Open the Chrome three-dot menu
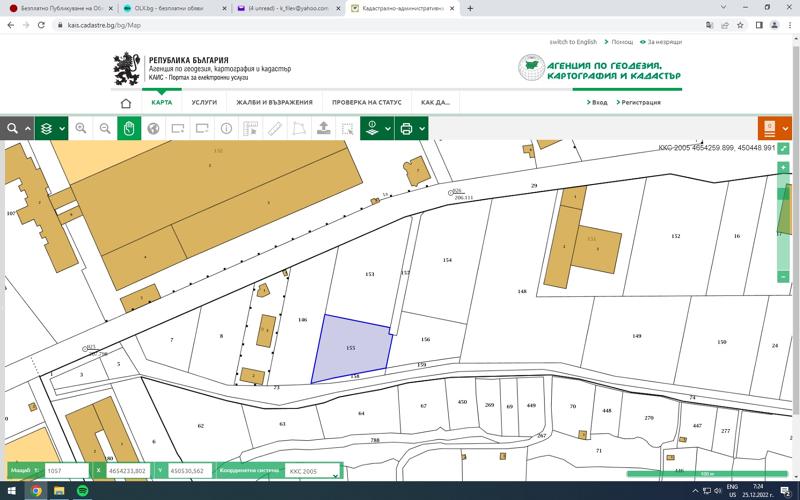 790,25
